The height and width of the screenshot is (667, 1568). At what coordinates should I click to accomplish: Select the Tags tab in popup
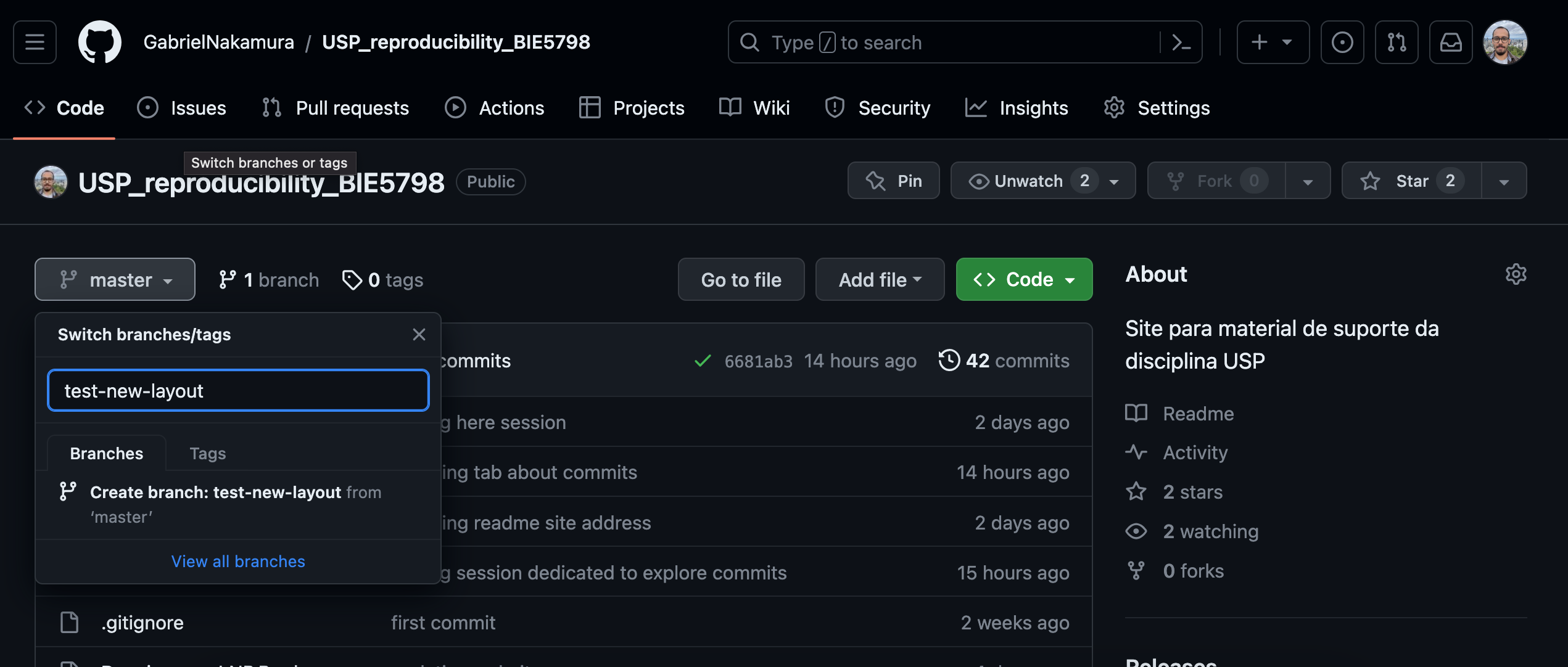208,453
